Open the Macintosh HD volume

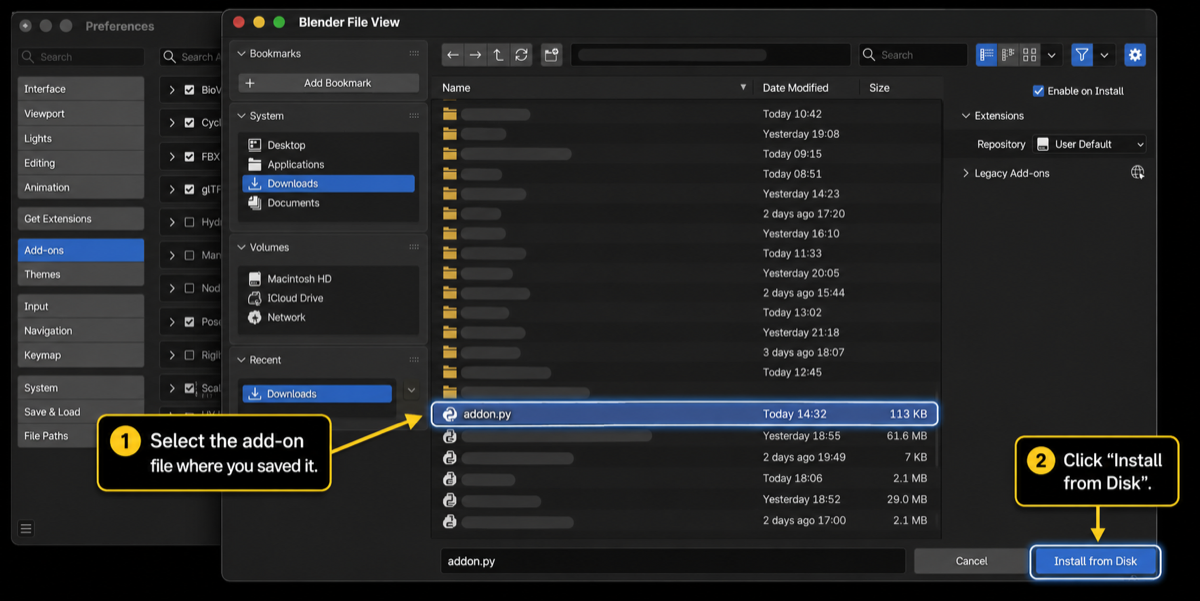click(x=328, y=279)
